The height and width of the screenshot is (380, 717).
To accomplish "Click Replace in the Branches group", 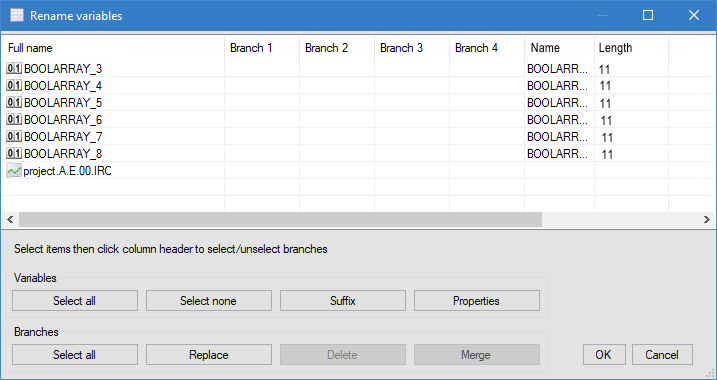I will coord(209,355).
